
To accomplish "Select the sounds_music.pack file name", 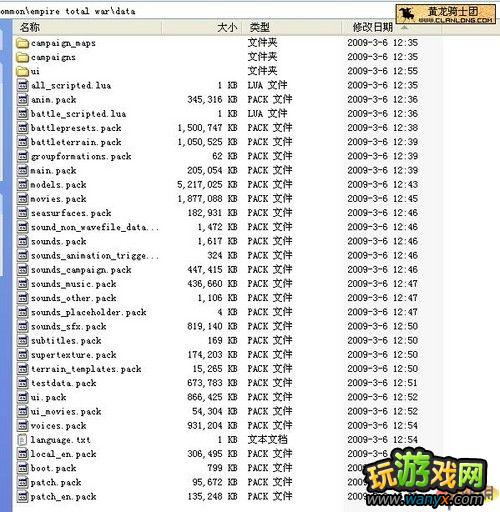I will 74,284.
